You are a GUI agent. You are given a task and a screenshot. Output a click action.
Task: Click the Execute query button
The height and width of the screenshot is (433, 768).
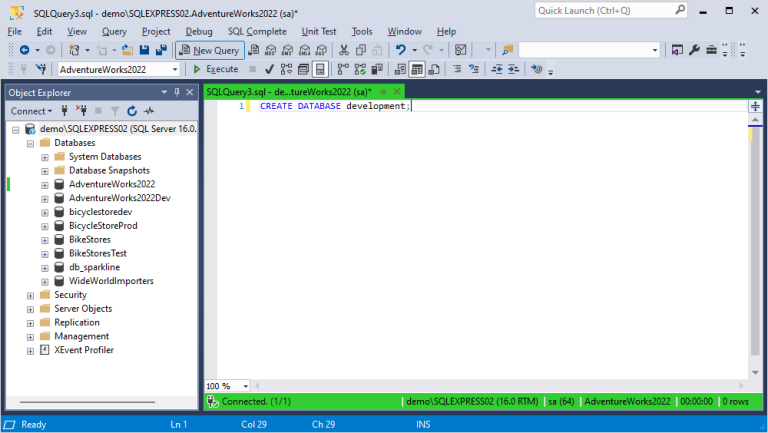click(215, 69)
